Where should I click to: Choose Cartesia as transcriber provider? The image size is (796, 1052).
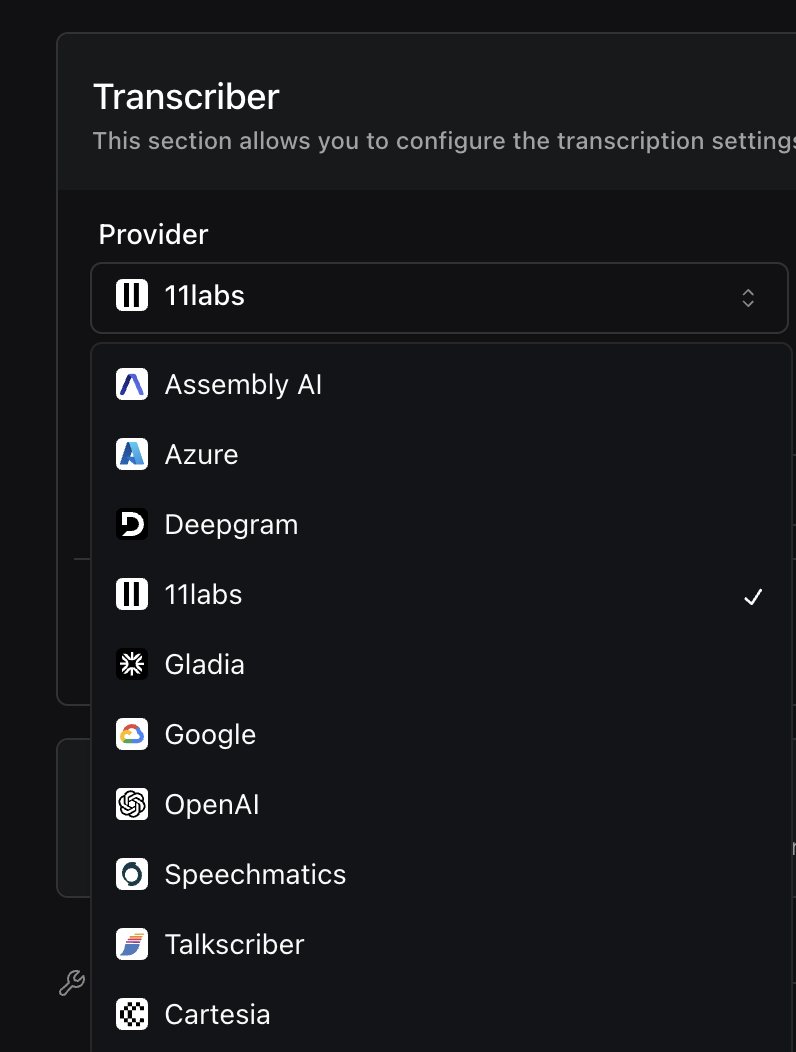tap(217, 1015)
